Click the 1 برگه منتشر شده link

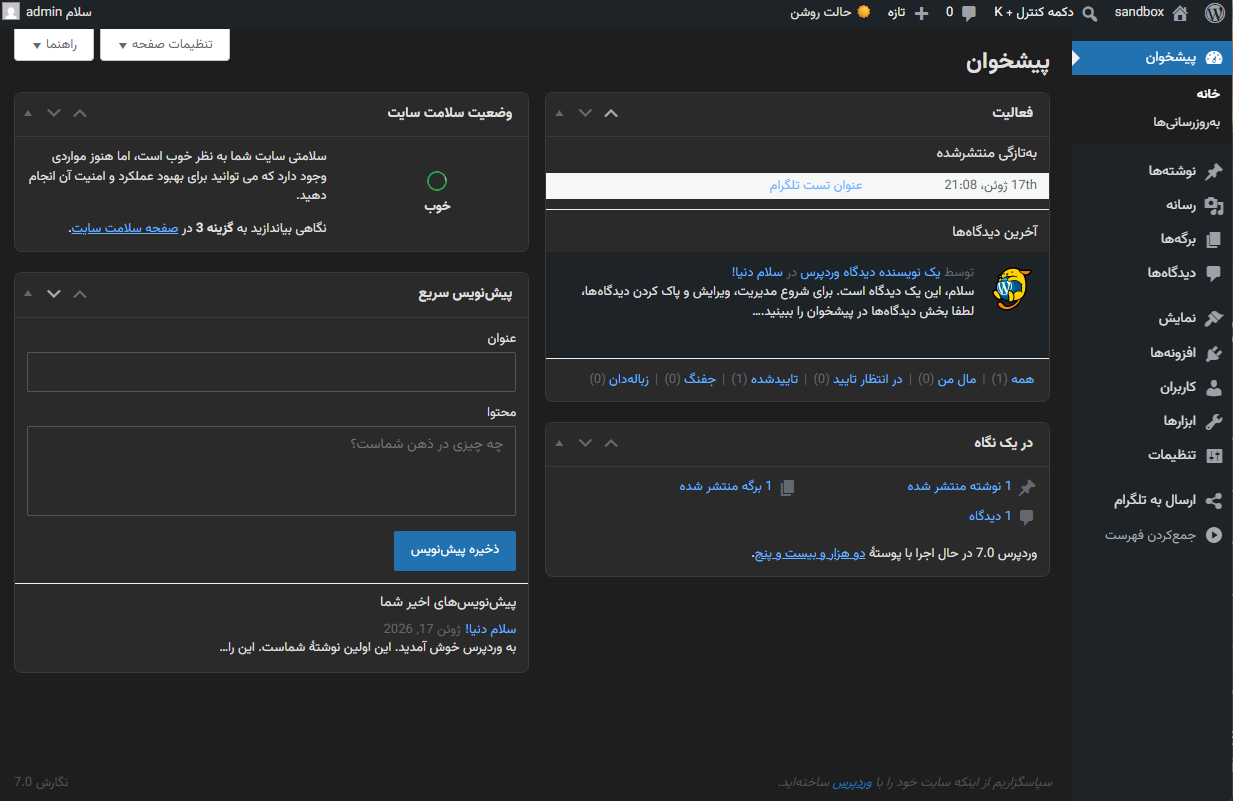pyautogui.click(x=726, y=486)
